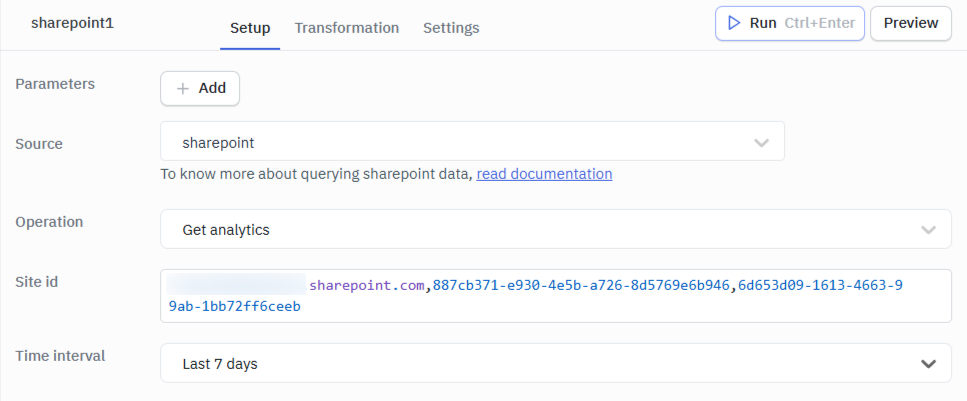
Task: Expand the Time interval chevron arrow
Action: pos(928,363)
